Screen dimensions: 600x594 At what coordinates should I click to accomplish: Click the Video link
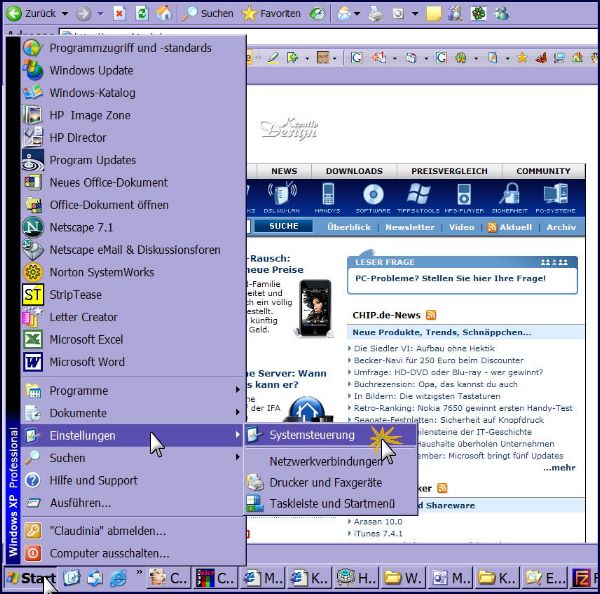pyautogui.click(x=461, y=227)
